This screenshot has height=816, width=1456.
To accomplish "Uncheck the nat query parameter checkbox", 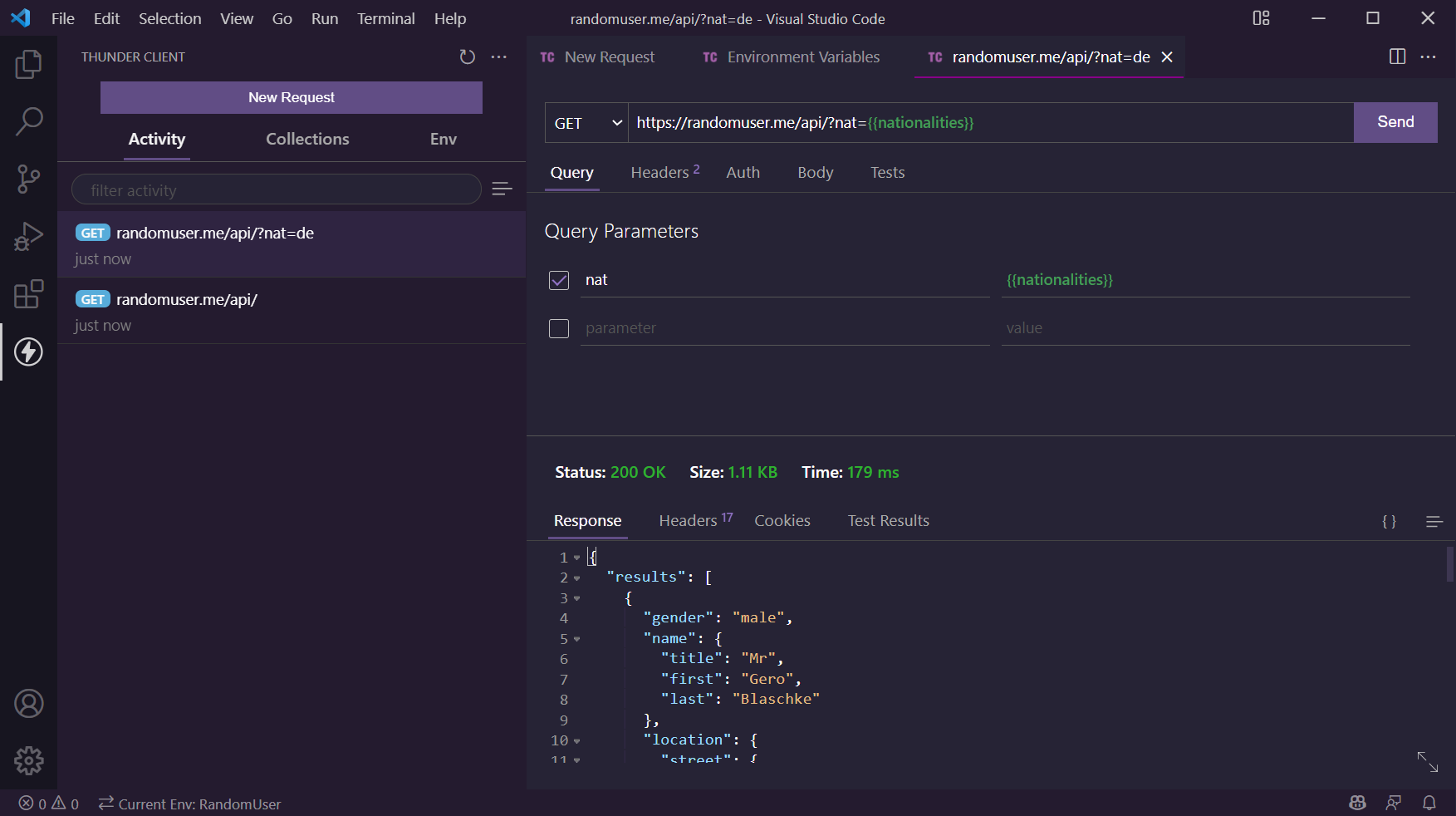I will click(559, 281).
